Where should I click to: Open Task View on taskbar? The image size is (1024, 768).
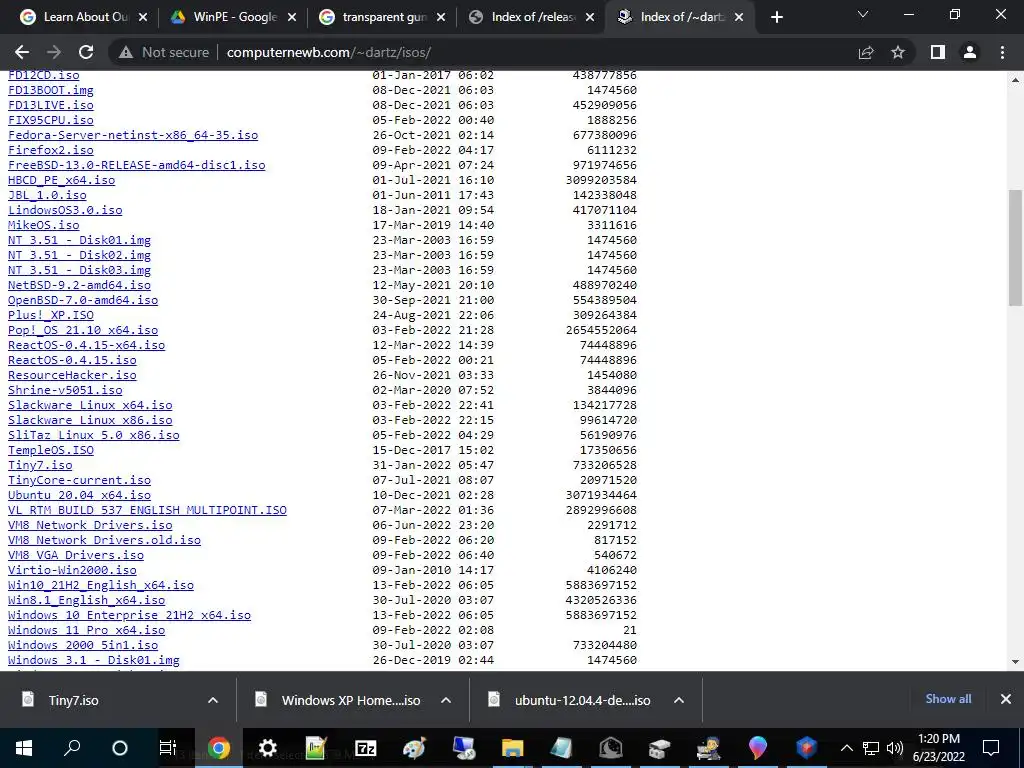168,748
